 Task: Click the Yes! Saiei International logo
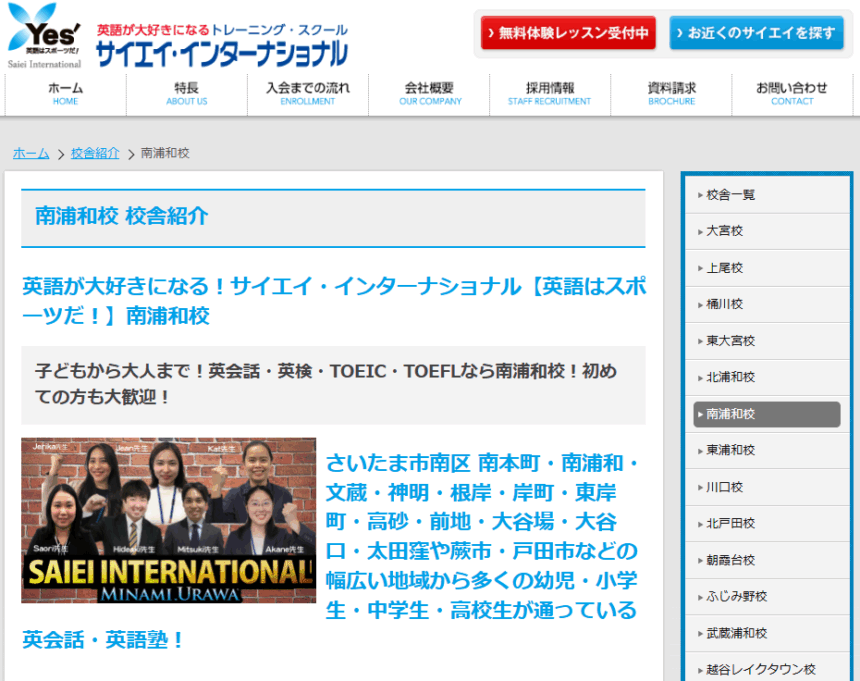point(45,36)
